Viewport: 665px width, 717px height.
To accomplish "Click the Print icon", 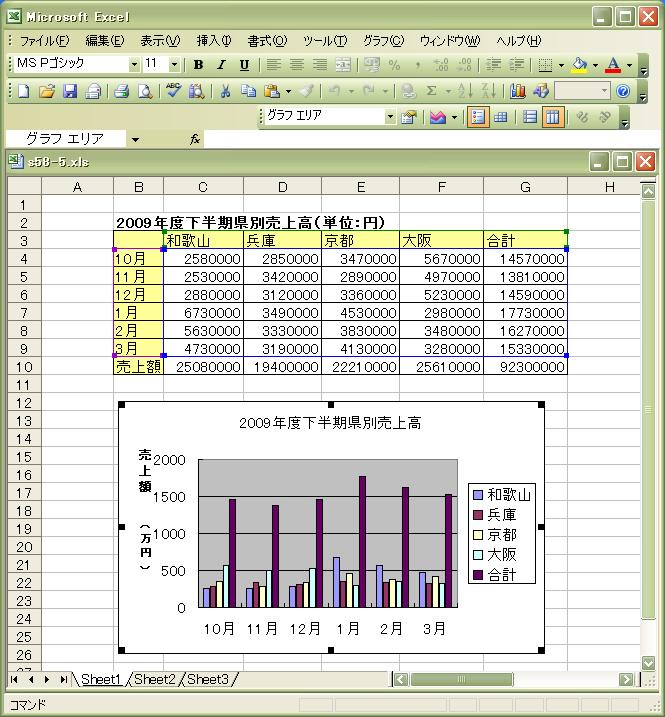I will (121, 91).
